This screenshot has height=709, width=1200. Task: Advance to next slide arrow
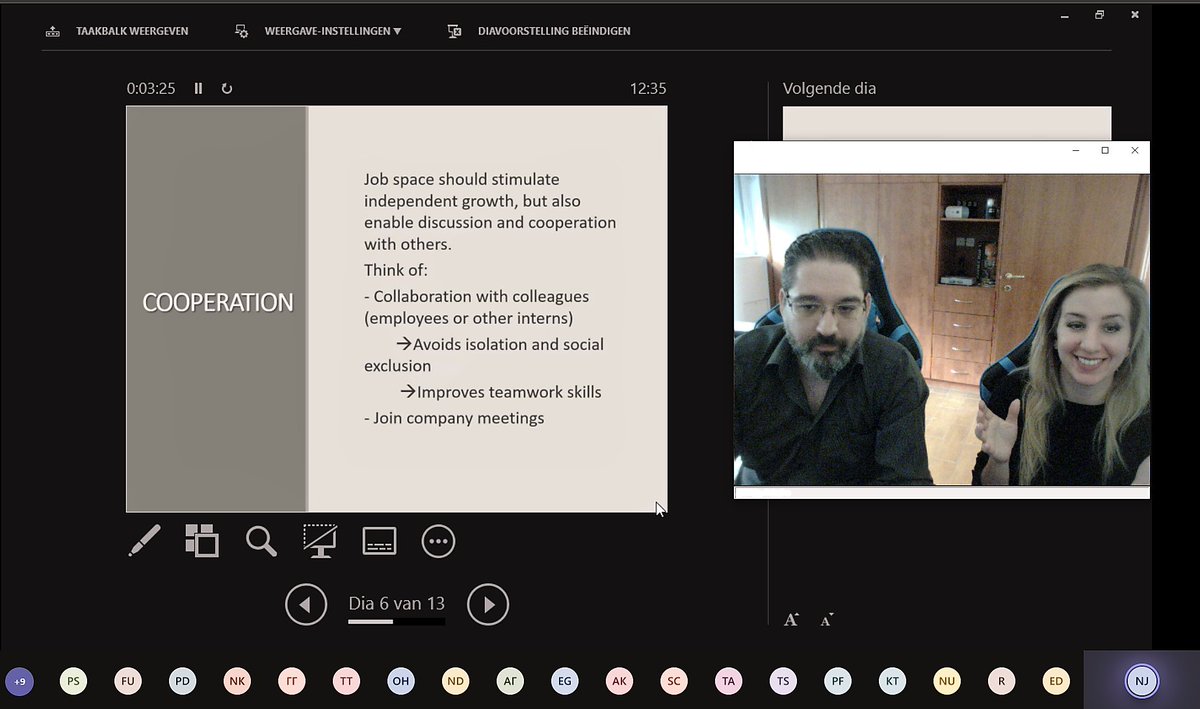(488, 604)
